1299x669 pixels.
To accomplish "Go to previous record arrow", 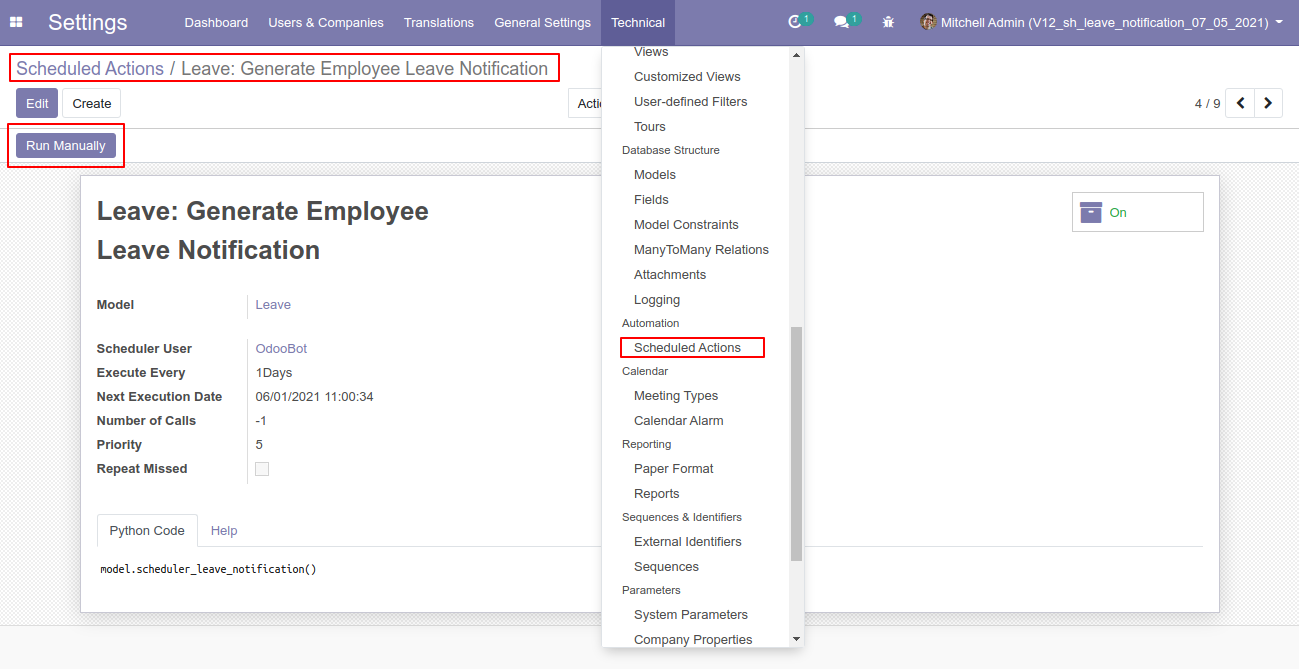I will (x=1240, y=103).
